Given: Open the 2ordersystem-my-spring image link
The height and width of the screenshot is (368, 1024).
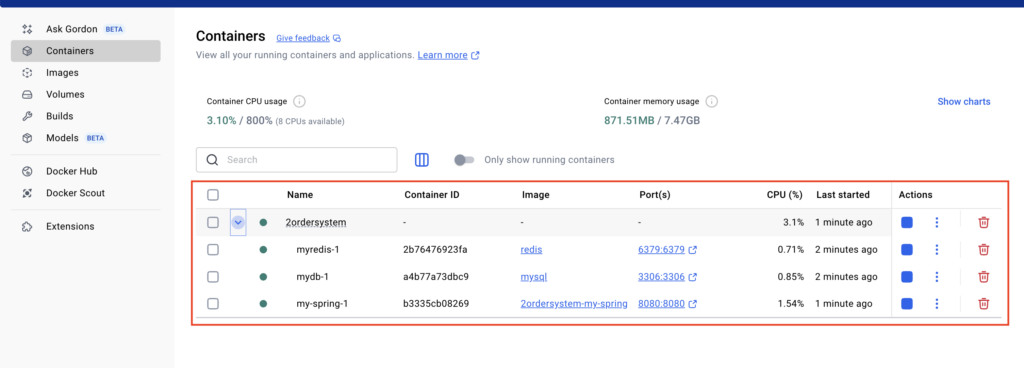Looking at the screenshot, I should coord(574,304).
